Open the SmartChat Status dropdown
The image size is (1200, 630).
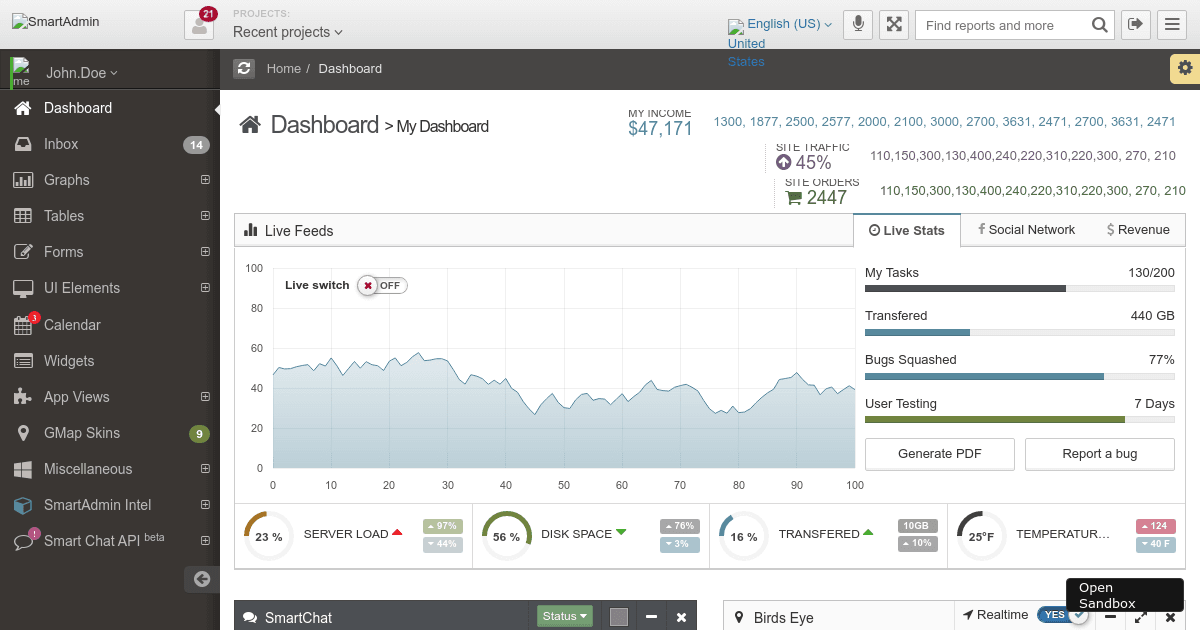coord(565,616)
